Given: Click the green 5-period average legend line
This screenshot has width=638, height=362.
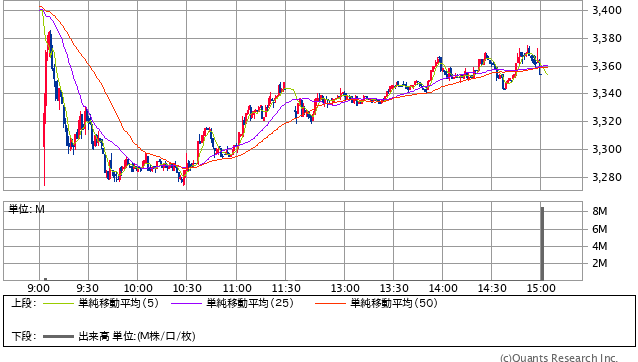Looking at the screenshot, I should pos(58,303).
